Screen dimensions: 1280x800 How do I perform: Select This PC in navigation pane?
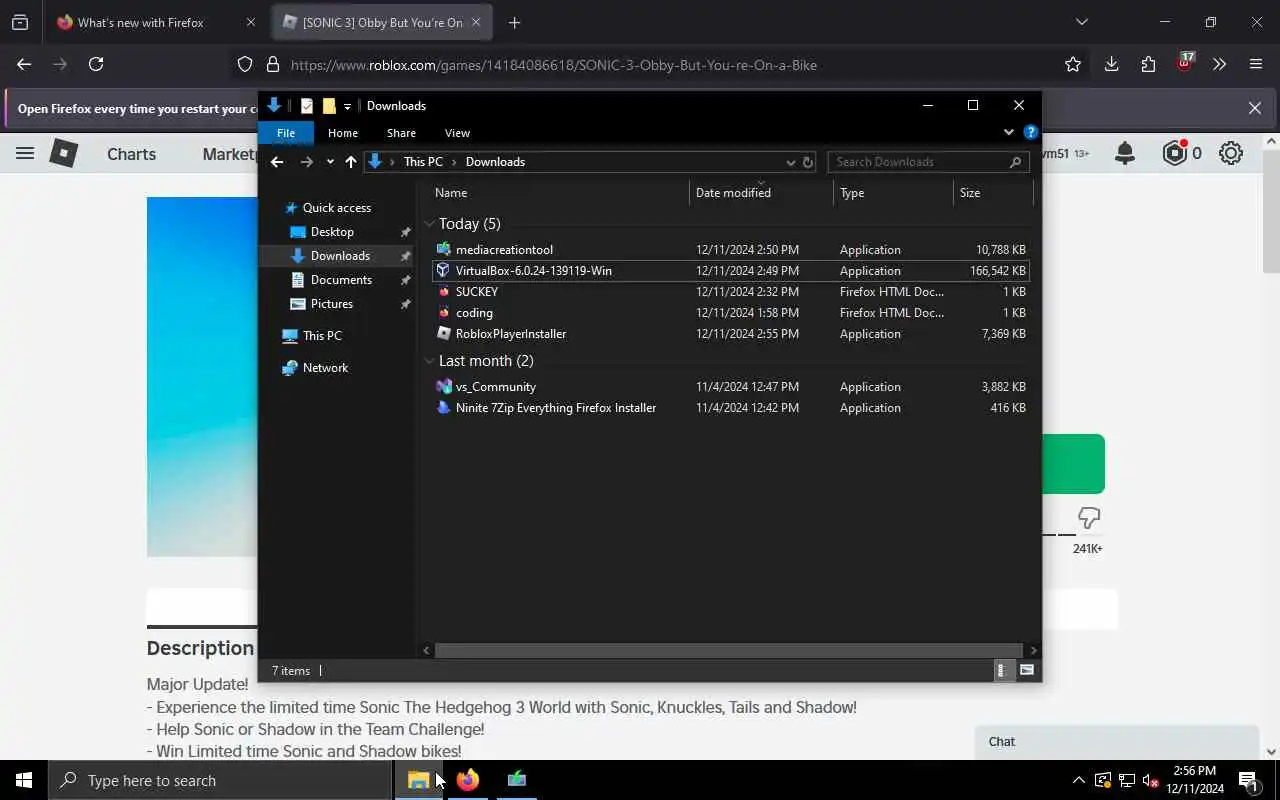pyautogui.click(x=322, y=336)
